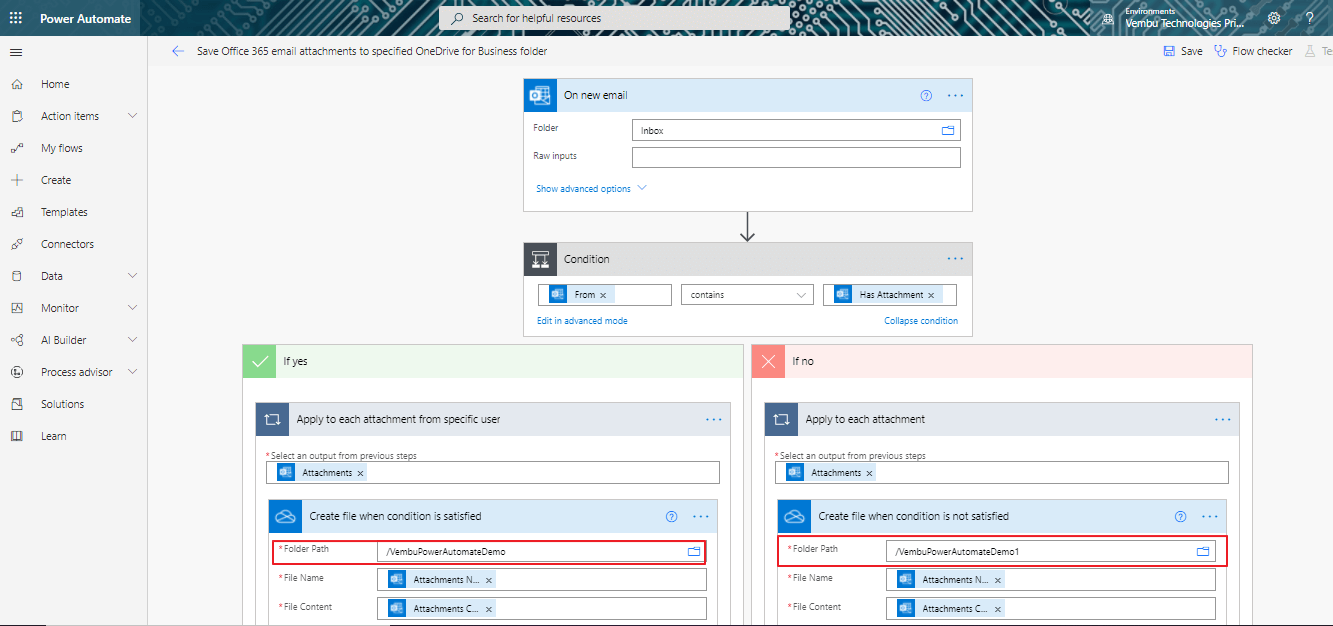Click the Outlook icon on On new email

click(540, 95)
